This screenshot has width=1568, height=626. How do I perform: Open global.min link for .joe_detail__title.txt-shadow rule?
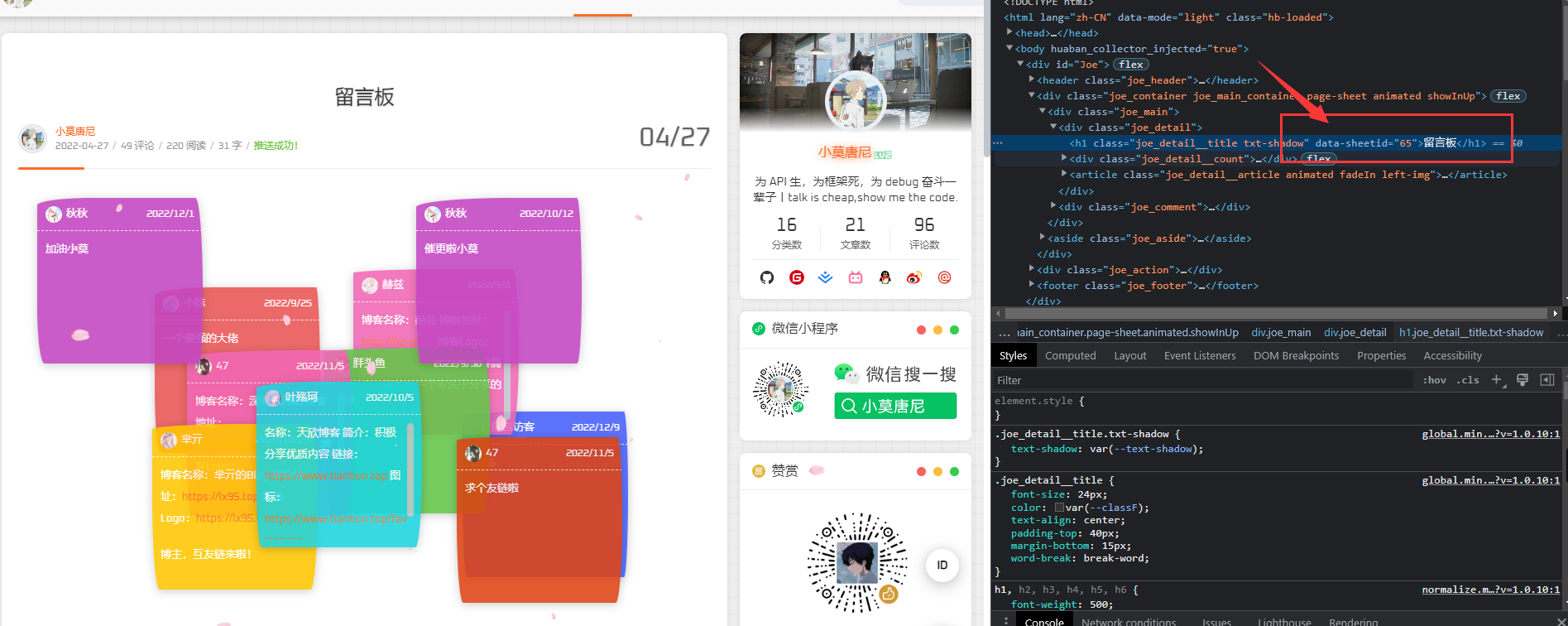[1490, 434]
